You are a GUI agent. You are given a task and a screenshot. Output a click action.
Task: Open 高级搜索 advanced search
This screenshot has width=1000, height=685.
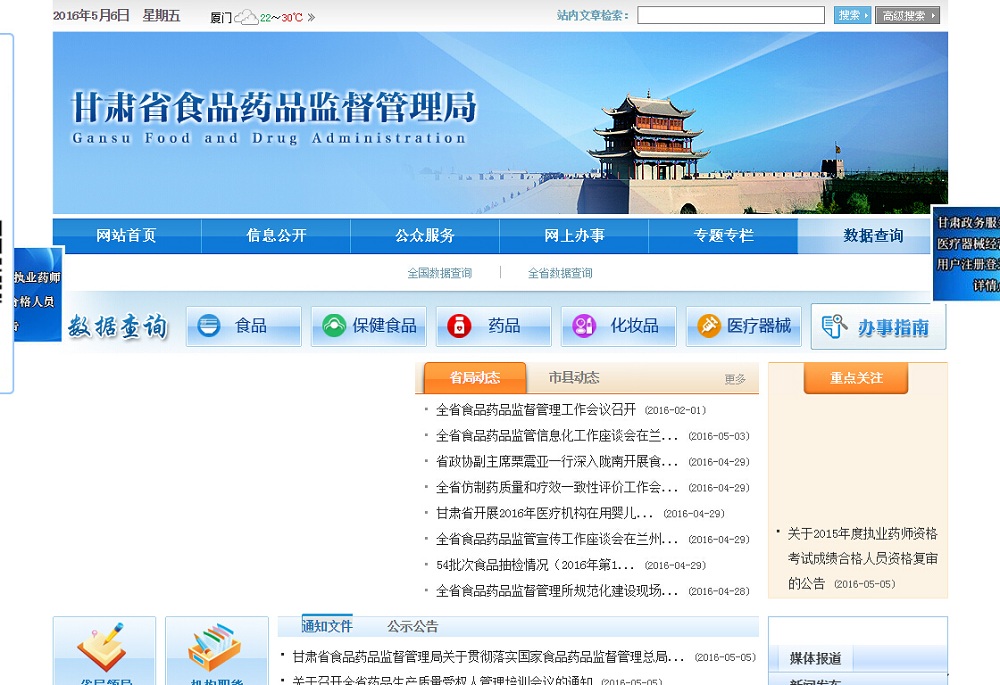coord(908,15)
